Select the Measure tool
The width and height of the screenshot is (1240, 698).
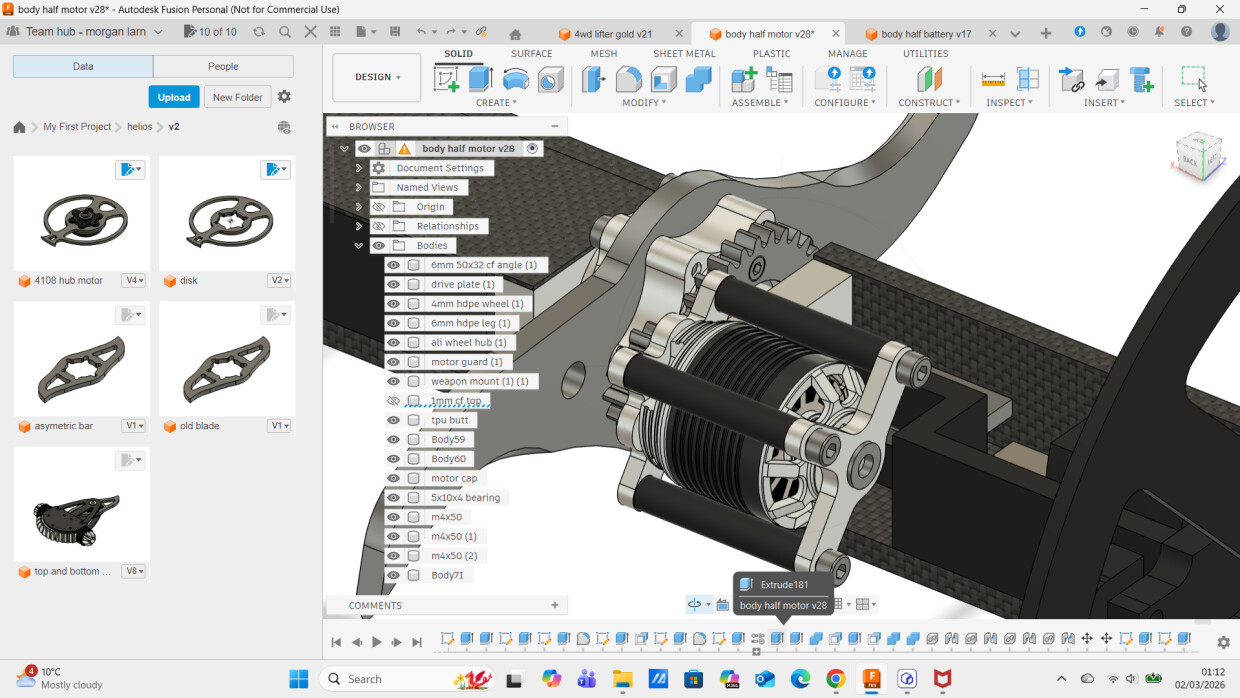[993, 79]
